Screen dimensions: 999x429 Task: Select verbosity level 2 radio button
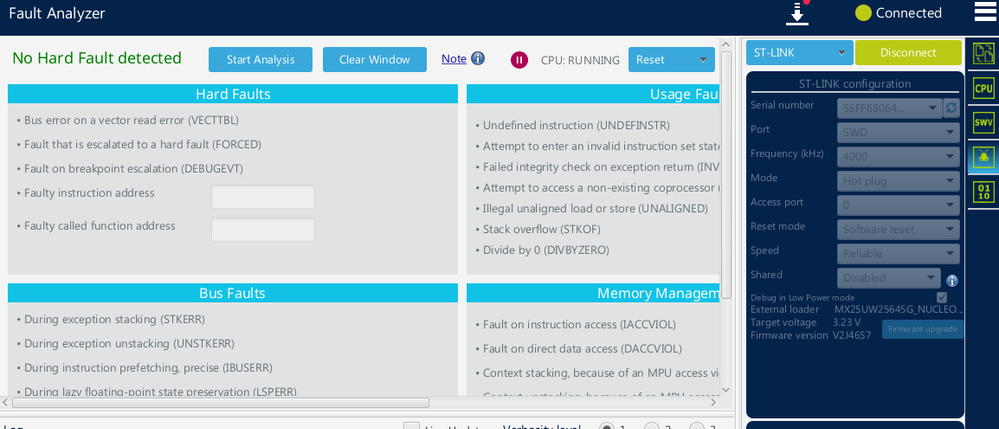click(651, 427)
